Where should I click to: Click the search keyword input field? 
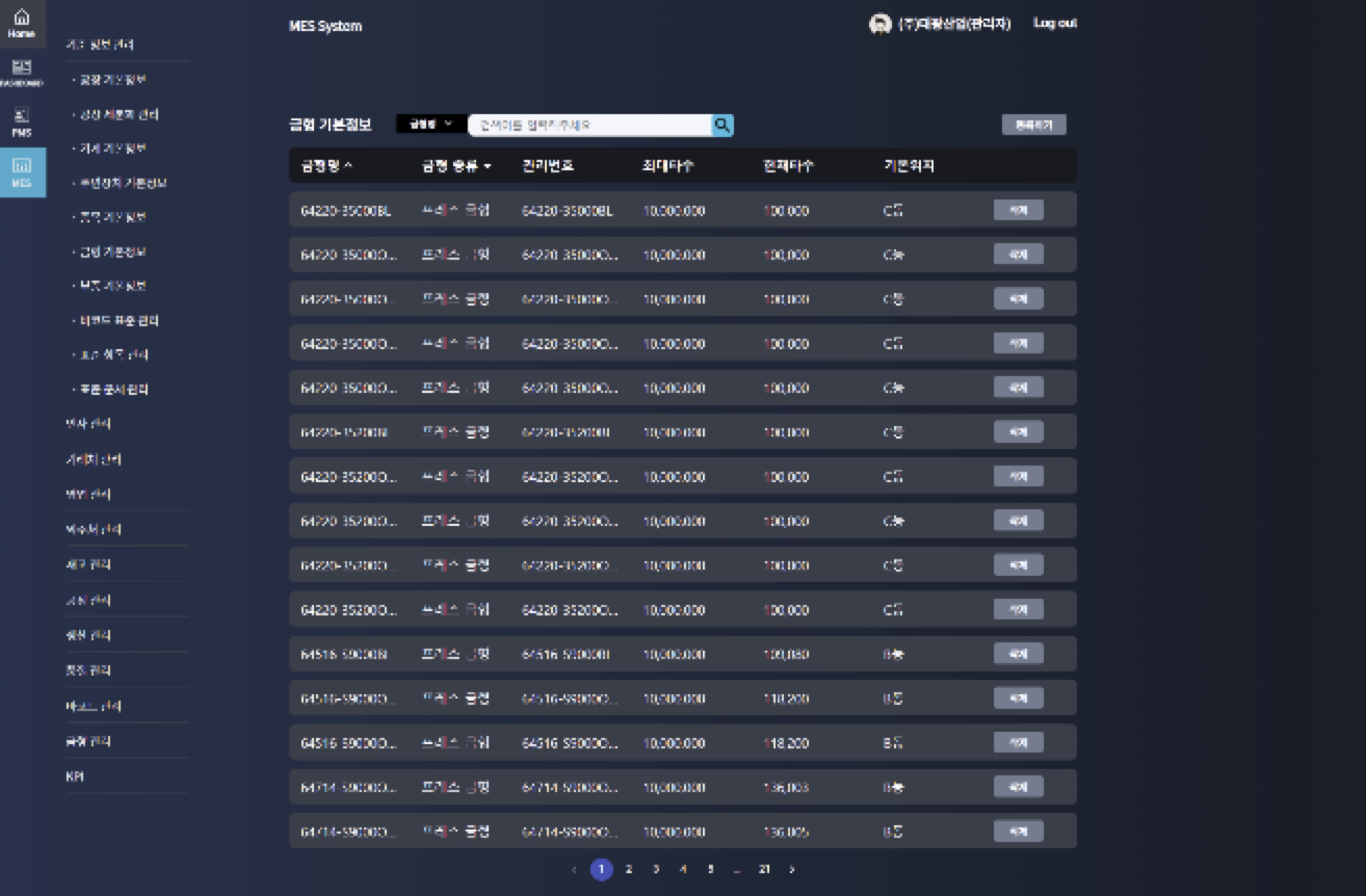coord(590,125)
